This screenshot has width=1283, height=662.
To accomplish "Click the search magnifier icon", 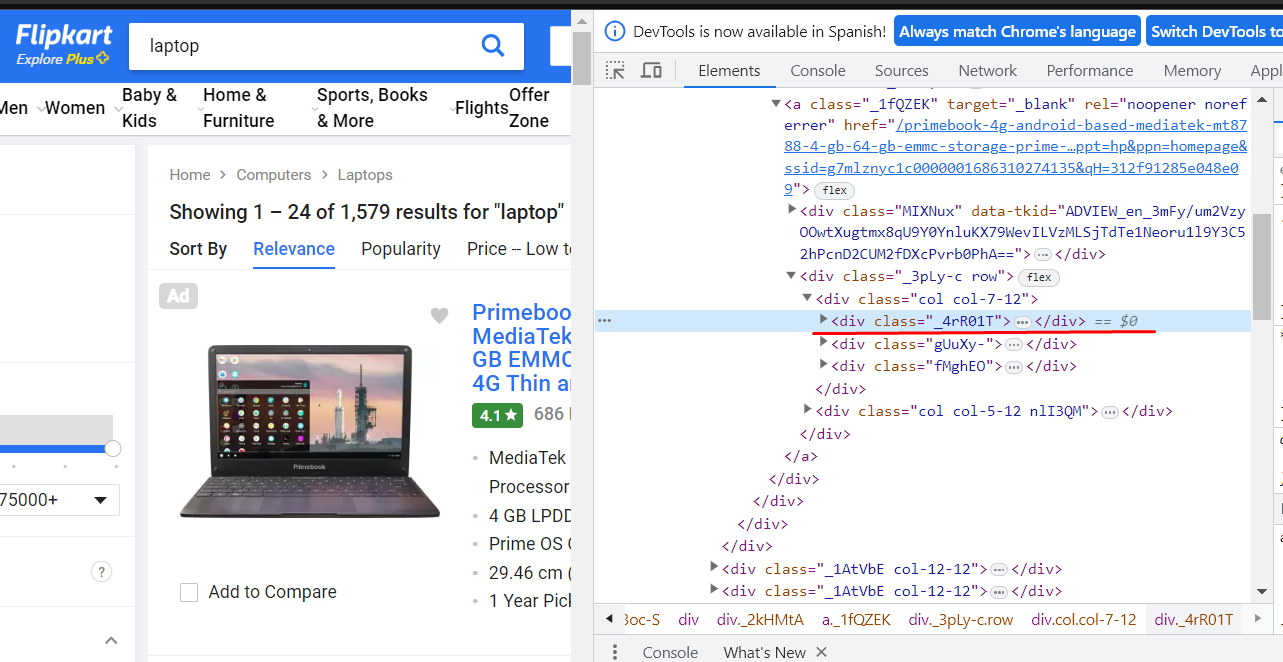I will 492,46.
